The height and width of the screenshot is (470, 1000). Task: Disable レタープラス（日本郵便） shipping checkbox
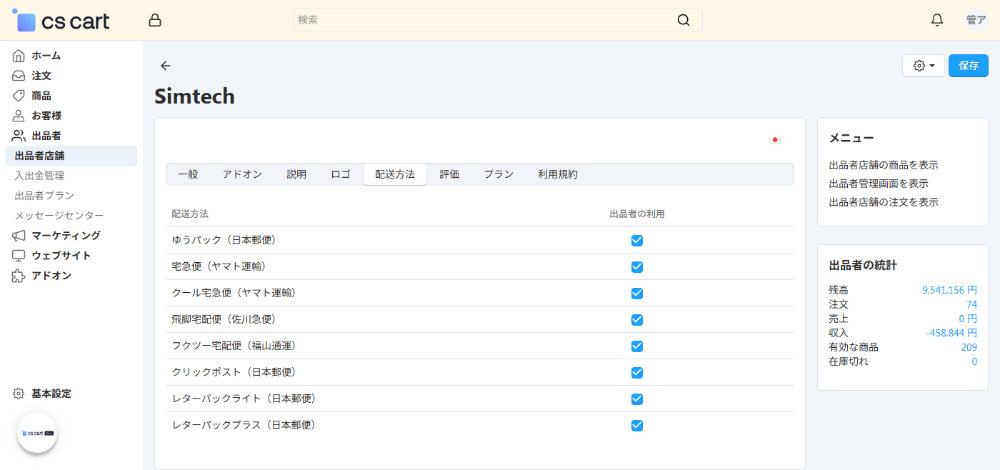637,425
